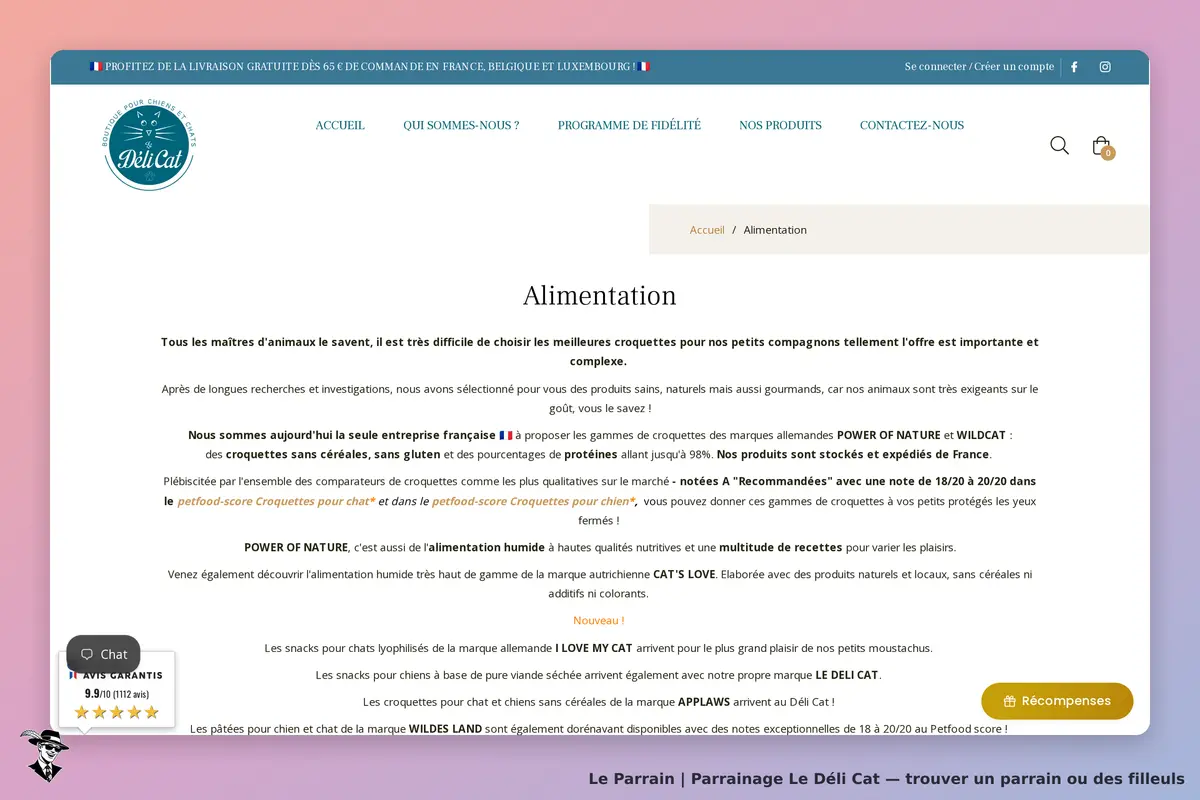
Task: Open NOS PRODUITS menu item
Action: point(780,125)
